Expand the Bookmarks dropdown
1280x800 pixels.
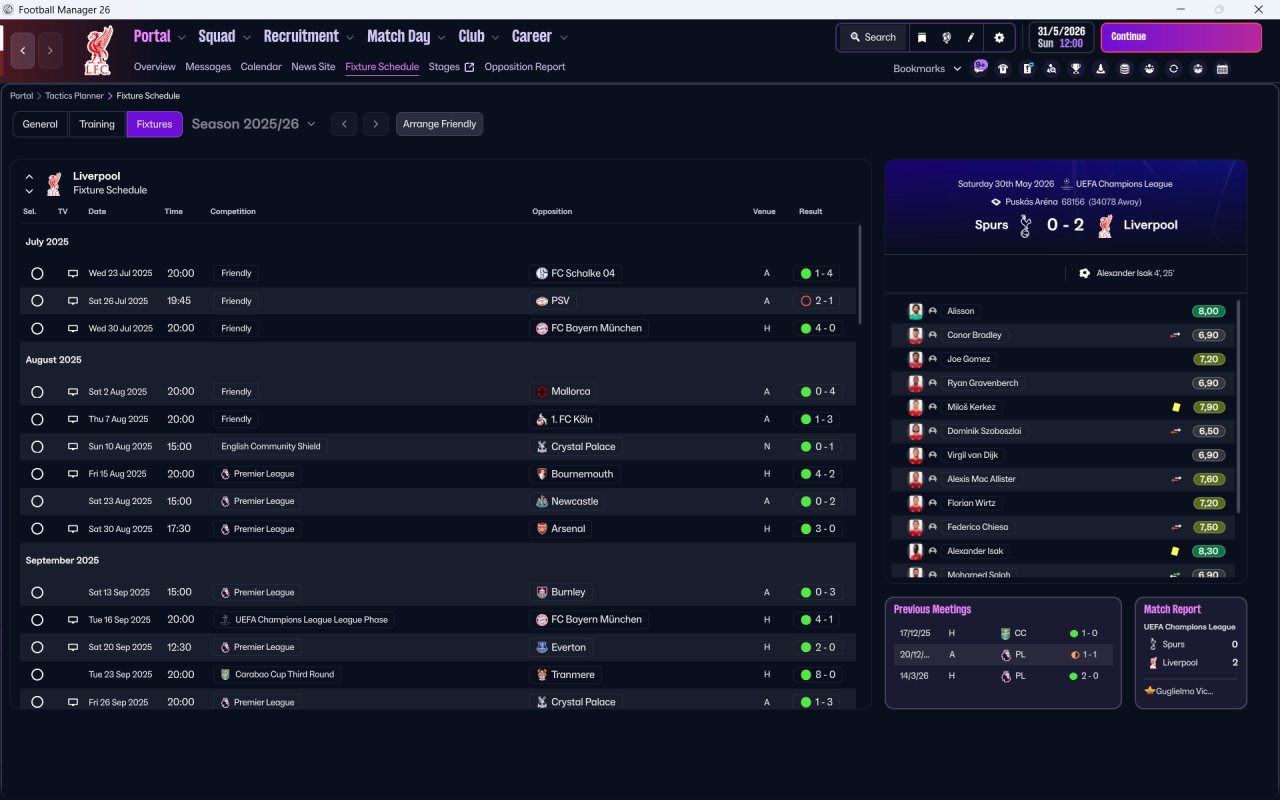(x=927, y=69)
